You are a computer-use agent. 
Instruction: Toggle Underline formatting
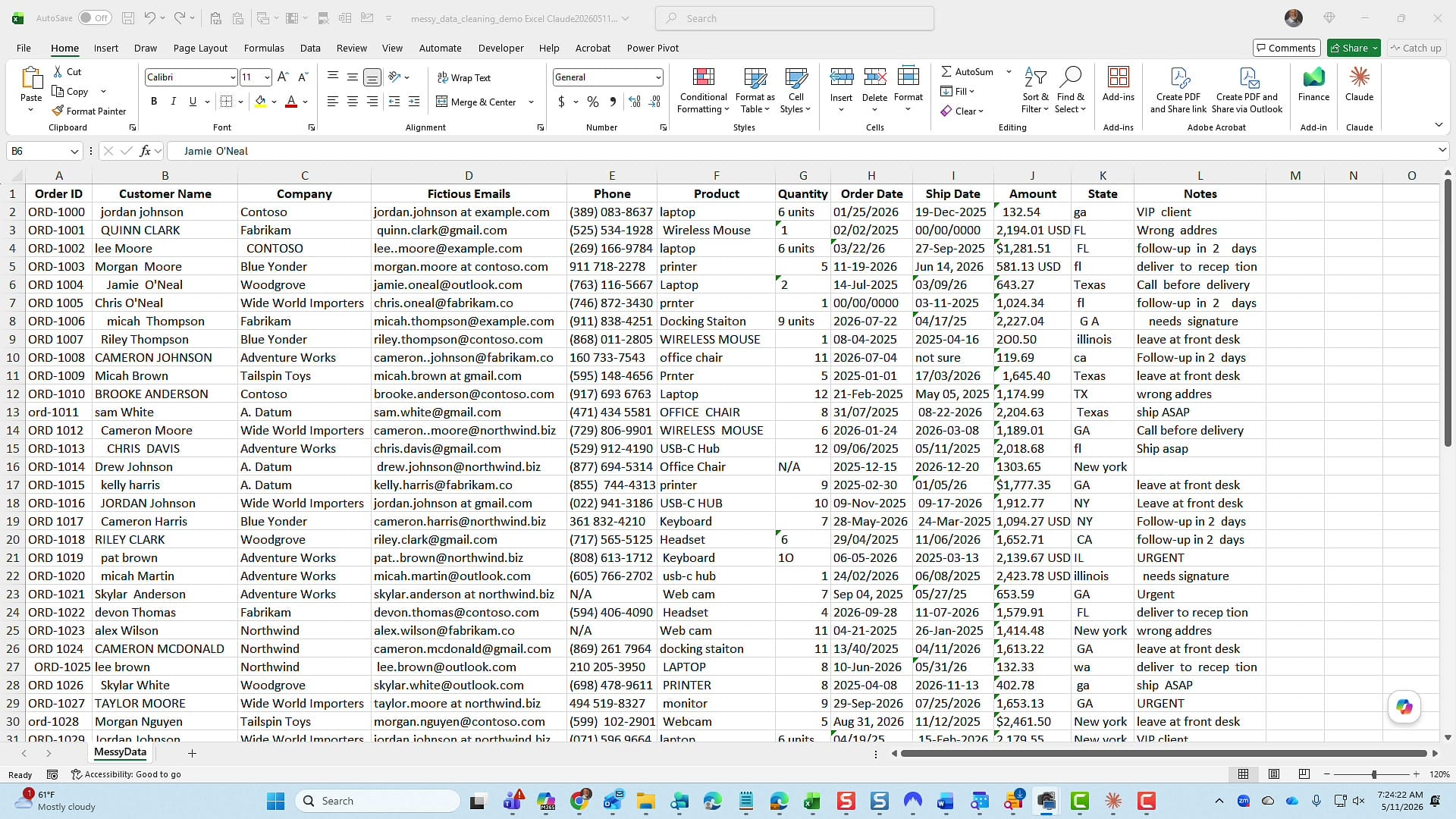pos(193,101)
